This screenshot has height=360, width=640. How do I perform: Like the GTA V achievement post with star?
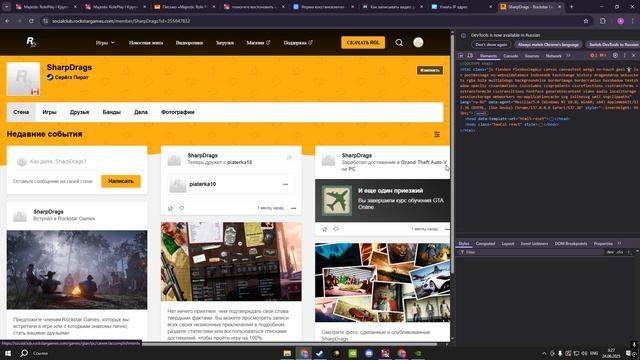coord(324,229)
